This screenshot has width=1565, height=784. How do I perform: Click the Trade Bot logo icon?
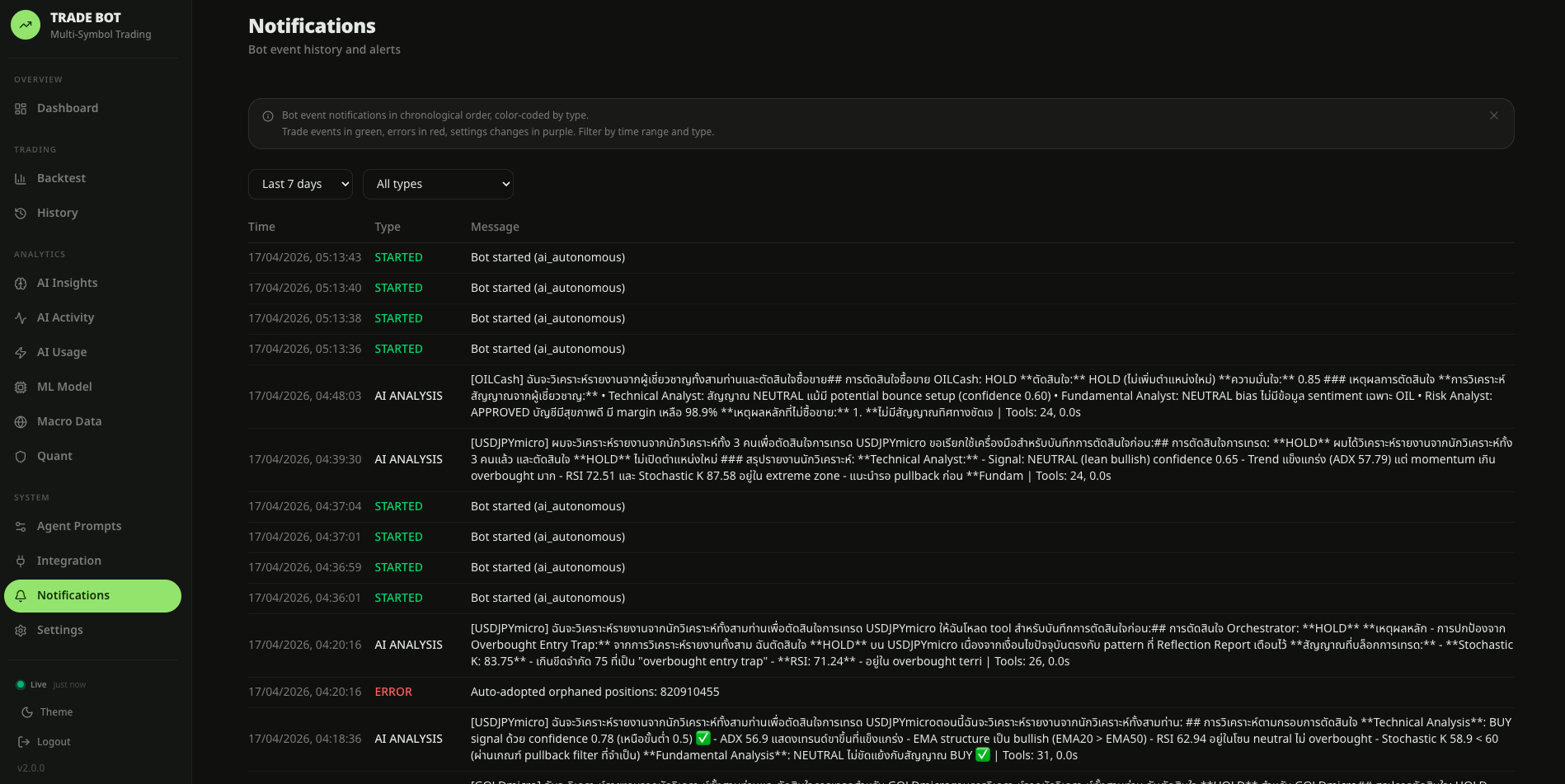tap(26, 25)
